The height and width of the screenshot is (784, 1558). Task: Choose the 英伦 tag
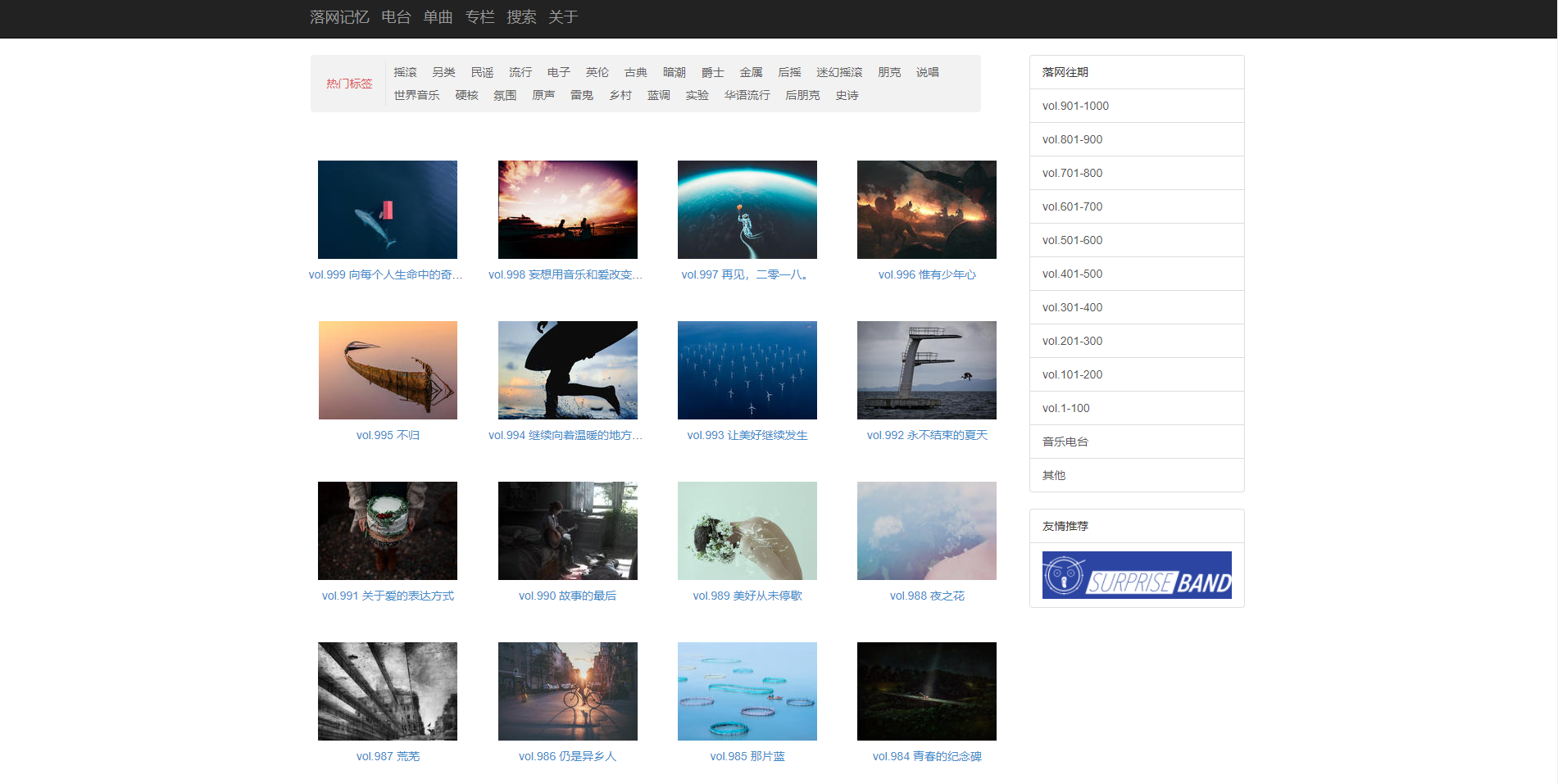(x=597, y=72)
